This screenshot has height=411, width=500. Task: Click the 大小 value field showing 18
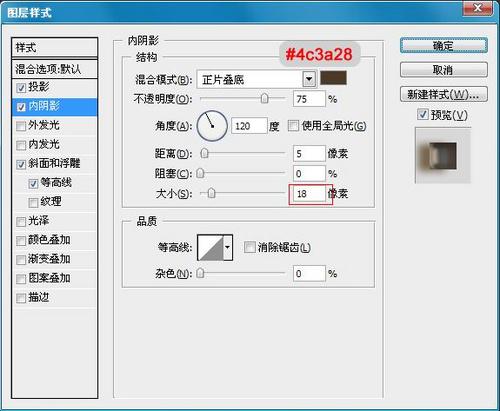pos(309,194)
